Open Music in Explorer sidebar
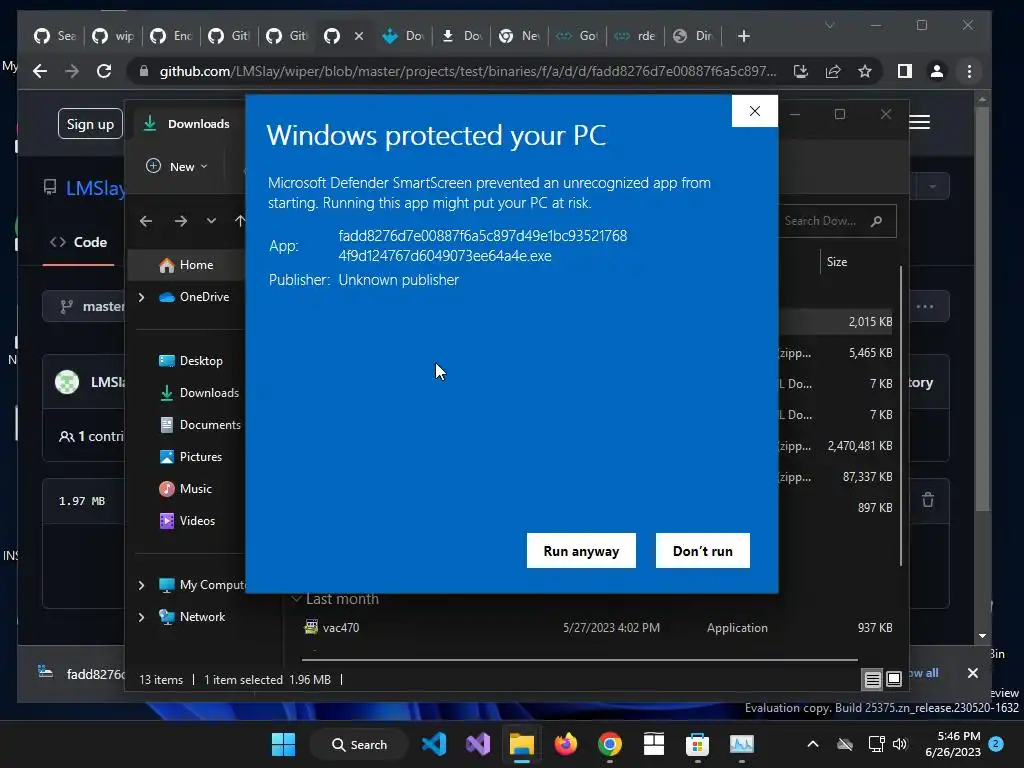 click(x=185, y=488)
